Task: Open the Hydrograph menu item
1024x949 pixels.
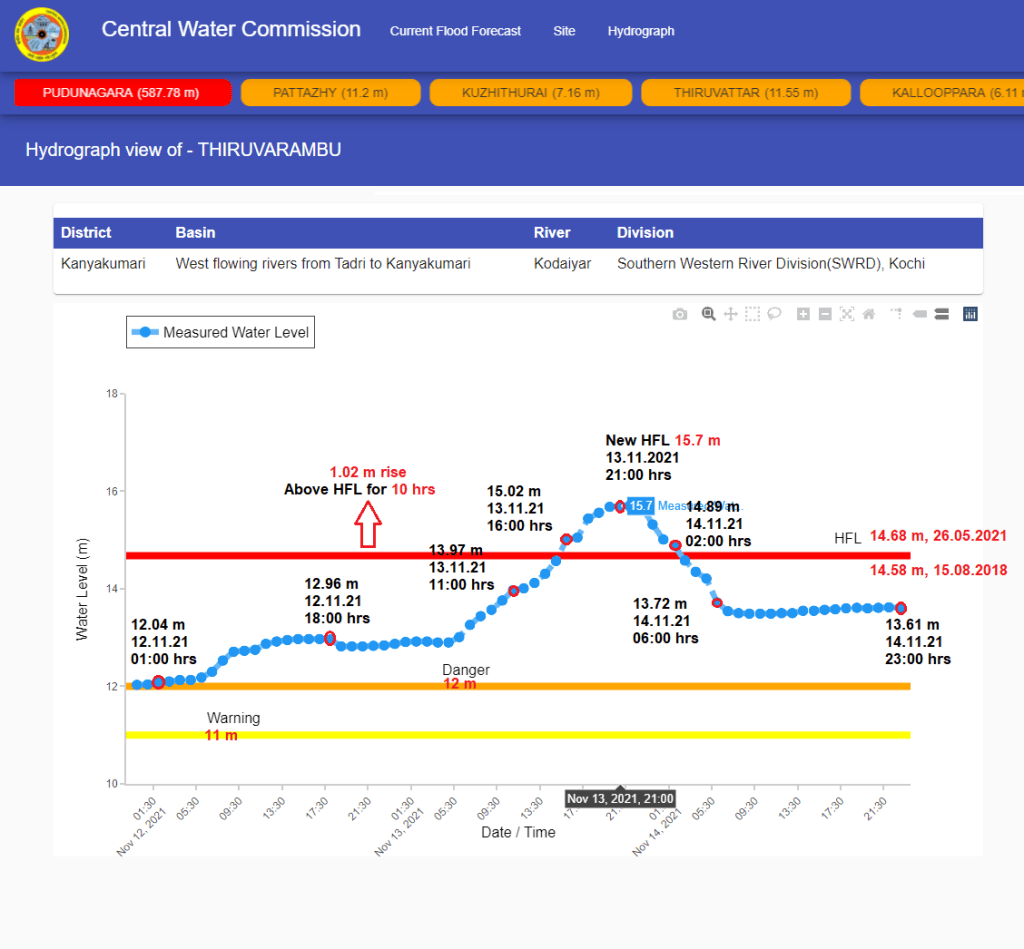Action: tap(641, 31)
